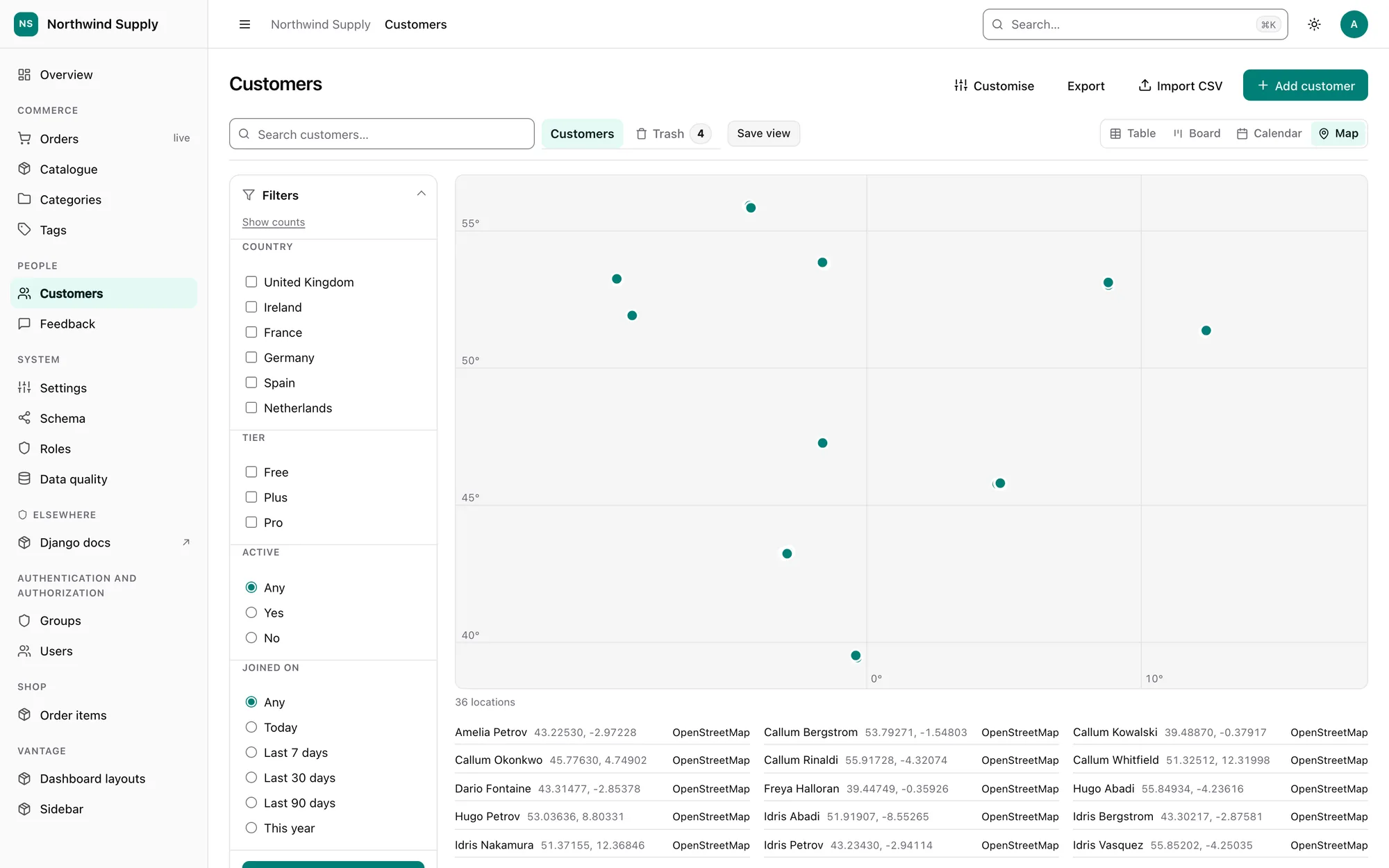
Task: Select Last 30 days joined filter
Action: (x=251, y=778)
